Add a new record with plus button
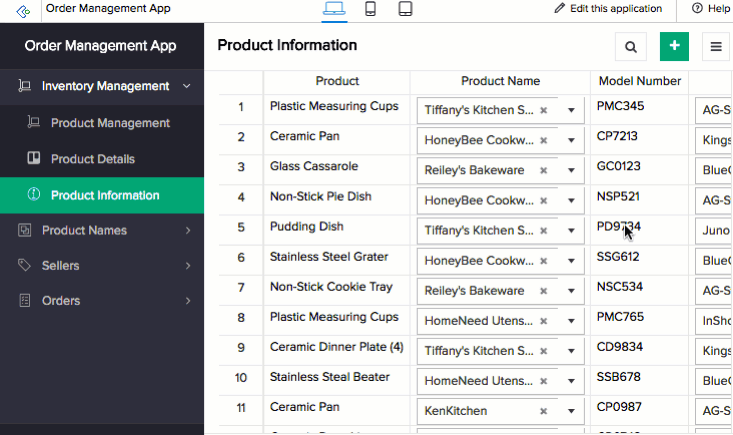 674,46
